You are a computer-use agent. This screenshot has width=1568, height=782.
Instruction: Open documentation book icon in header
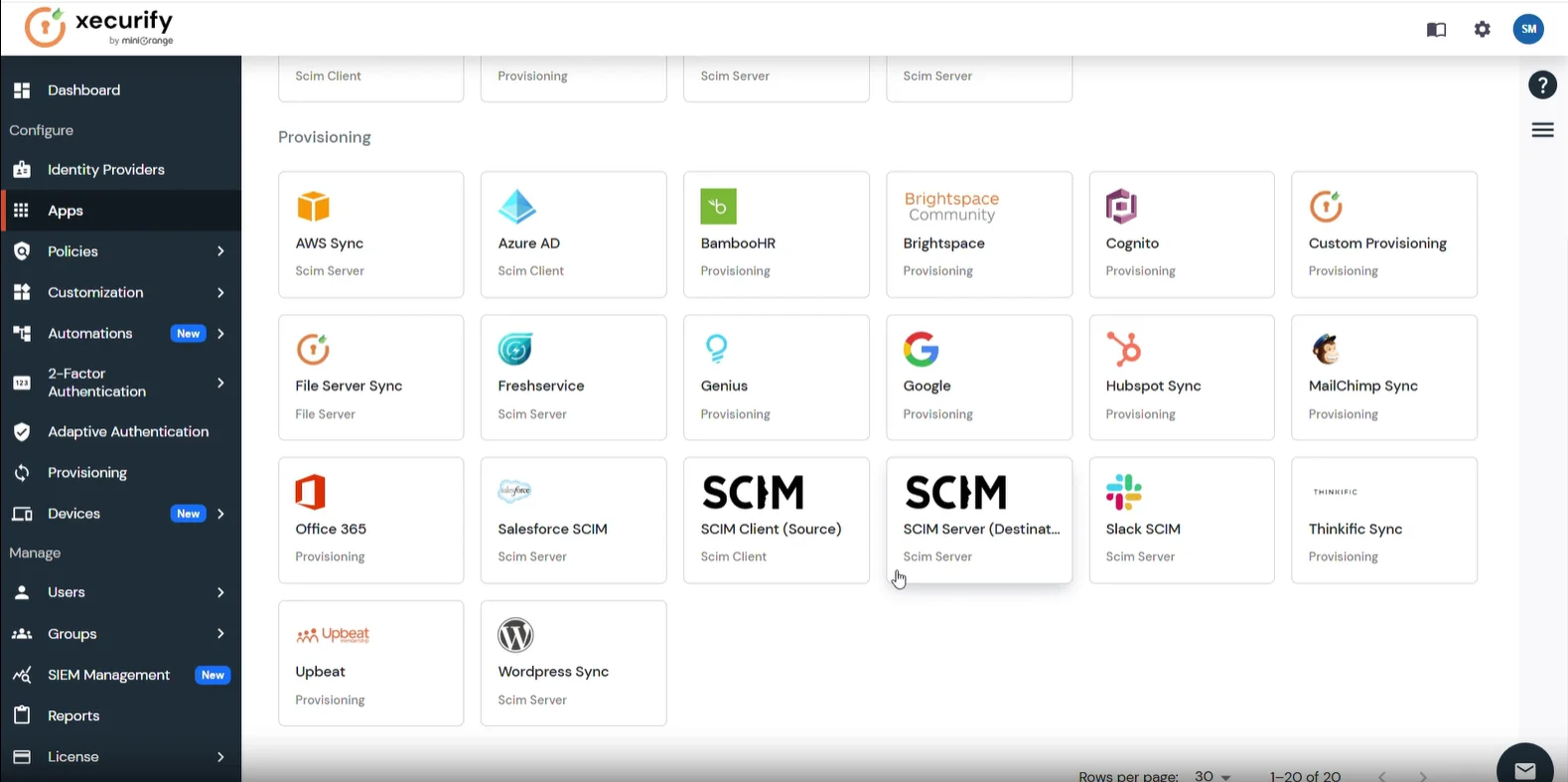pos(1436,30)
